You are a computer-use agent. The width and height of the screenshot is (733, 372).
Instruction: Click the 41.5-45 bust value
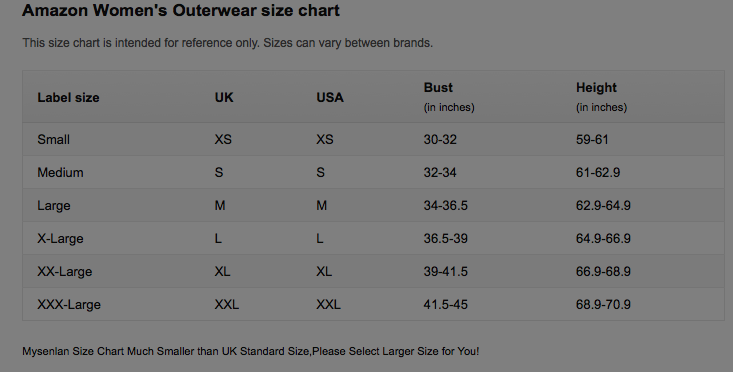click(x=446, y=305)
